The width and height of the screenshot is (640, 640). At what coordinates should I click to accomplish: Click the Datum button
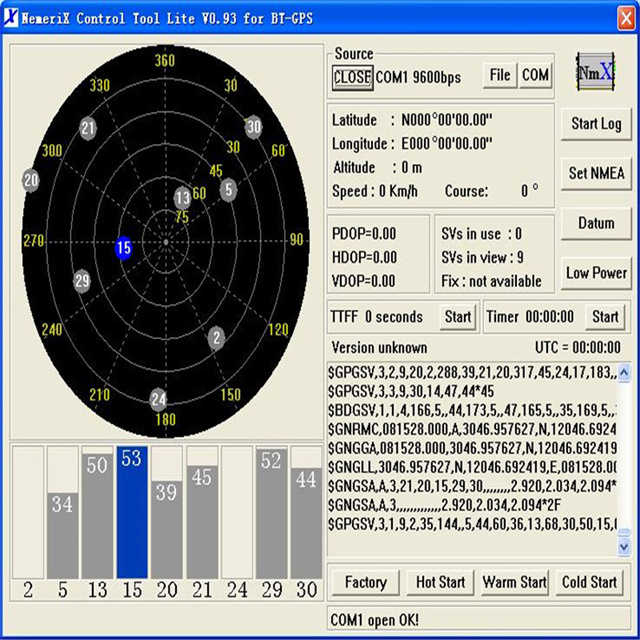(x=596, y=223)
